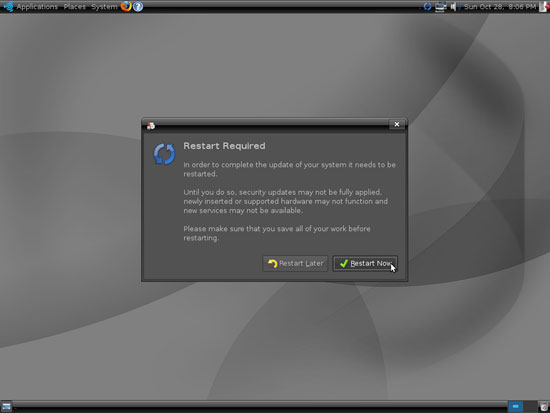Viewport: 550px width, 413px height.
Task: Switch to the second workspace
Action: point(530,406)
